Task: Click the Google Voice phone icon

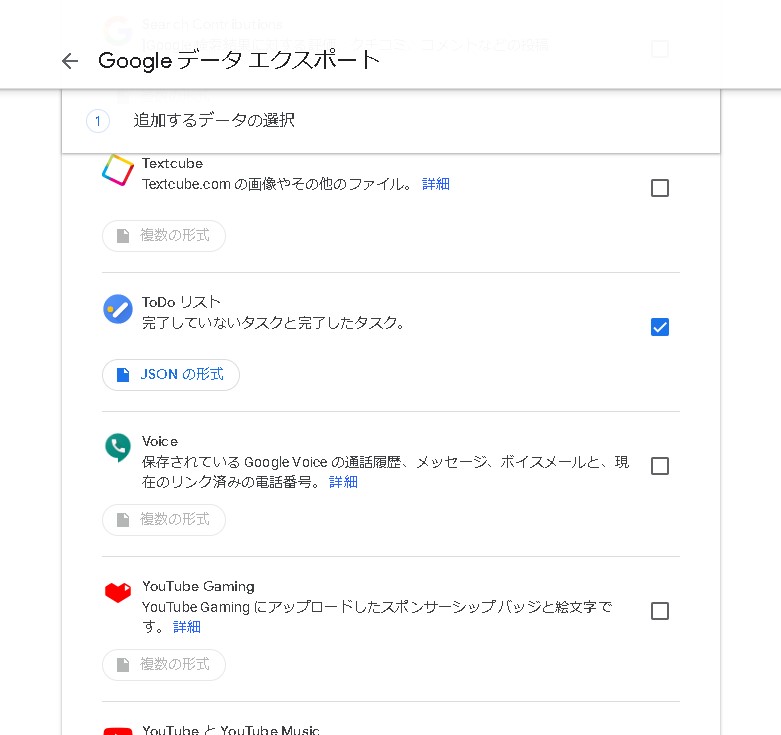Action: 117,447
